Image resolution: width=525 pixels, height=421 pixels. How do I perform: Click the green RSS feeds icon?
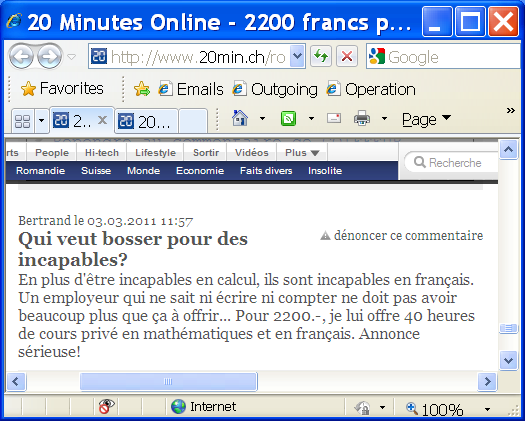coord(288,118)
